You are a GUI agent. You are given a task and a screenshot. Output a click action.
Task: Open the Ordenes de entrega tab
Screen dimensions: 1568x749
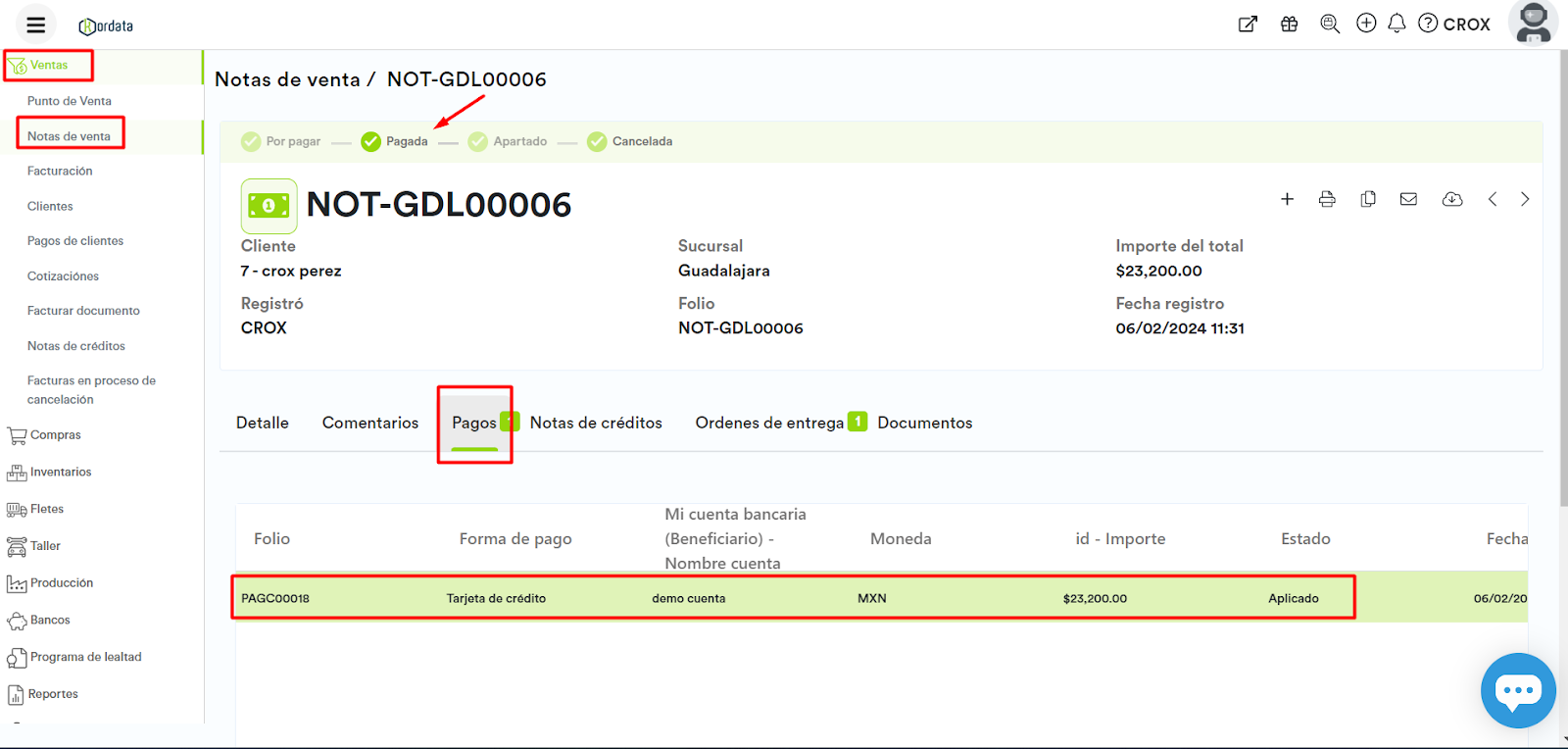click(x=769, y=423)
